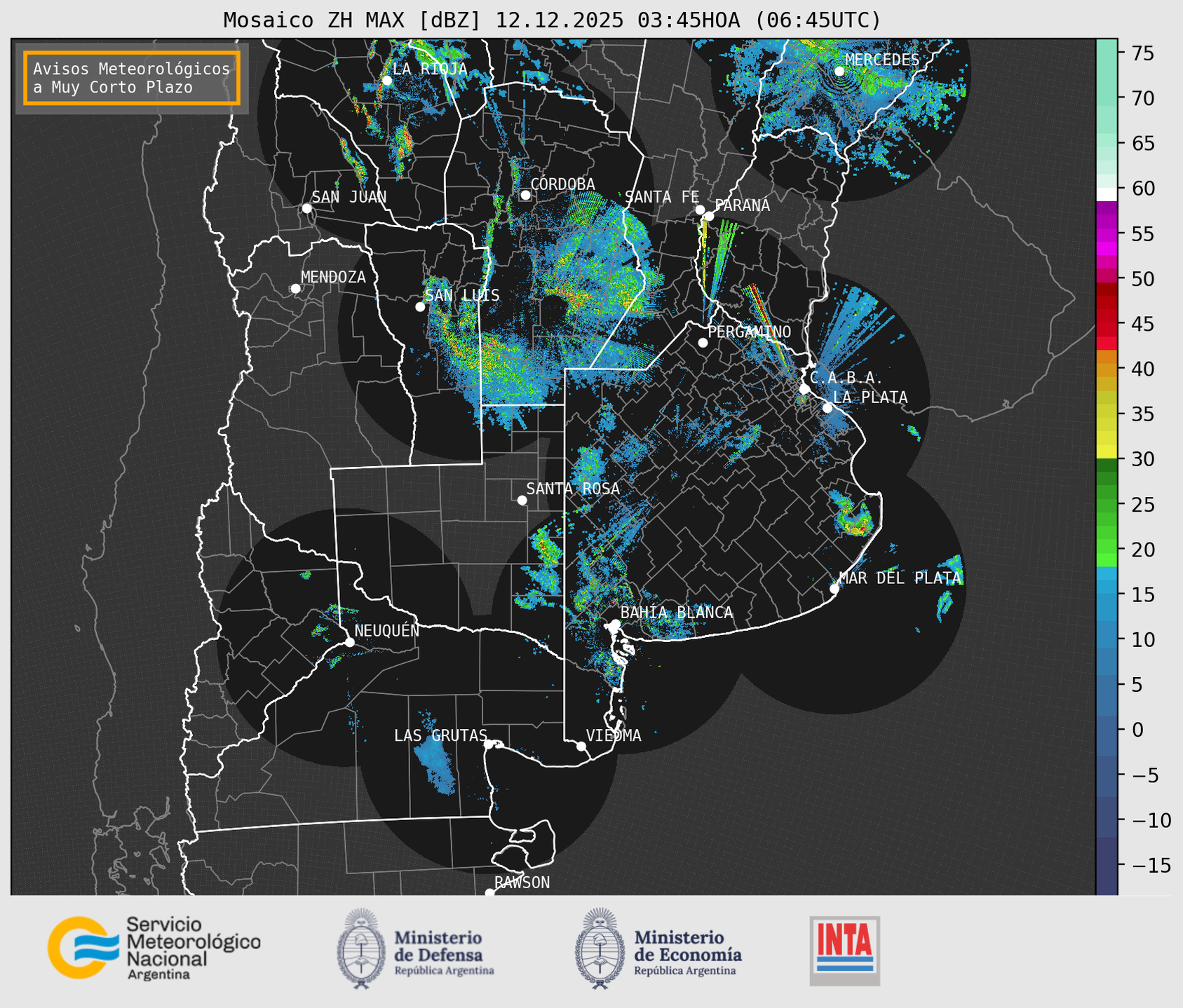Click the 60 label on the dBZ scale

(1142, 189)
